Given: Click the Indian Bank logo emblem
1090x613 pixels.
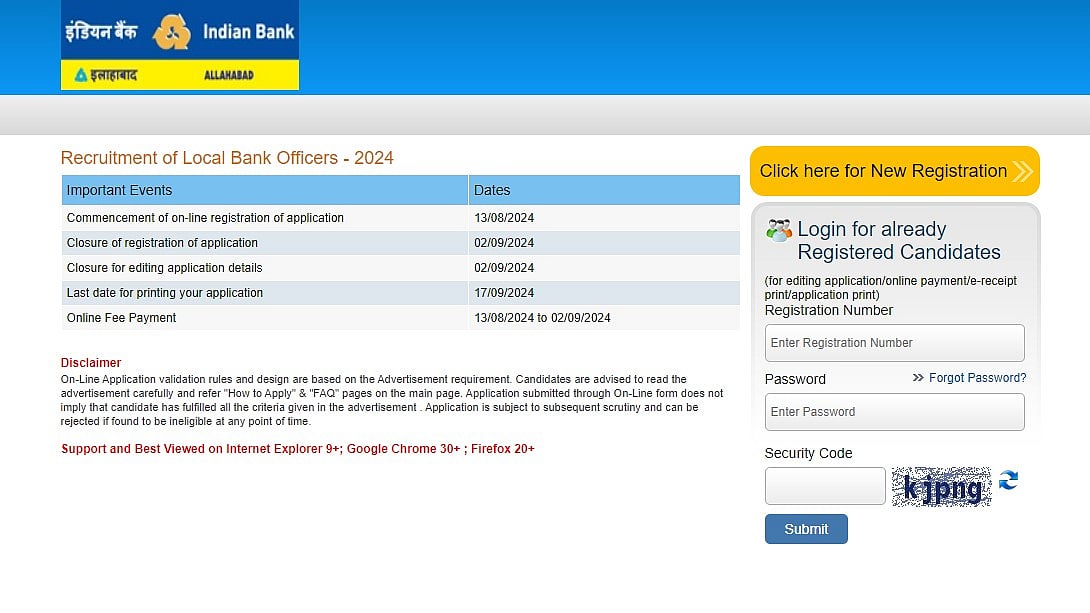Looking at the screenshot, I should [171, 32].
